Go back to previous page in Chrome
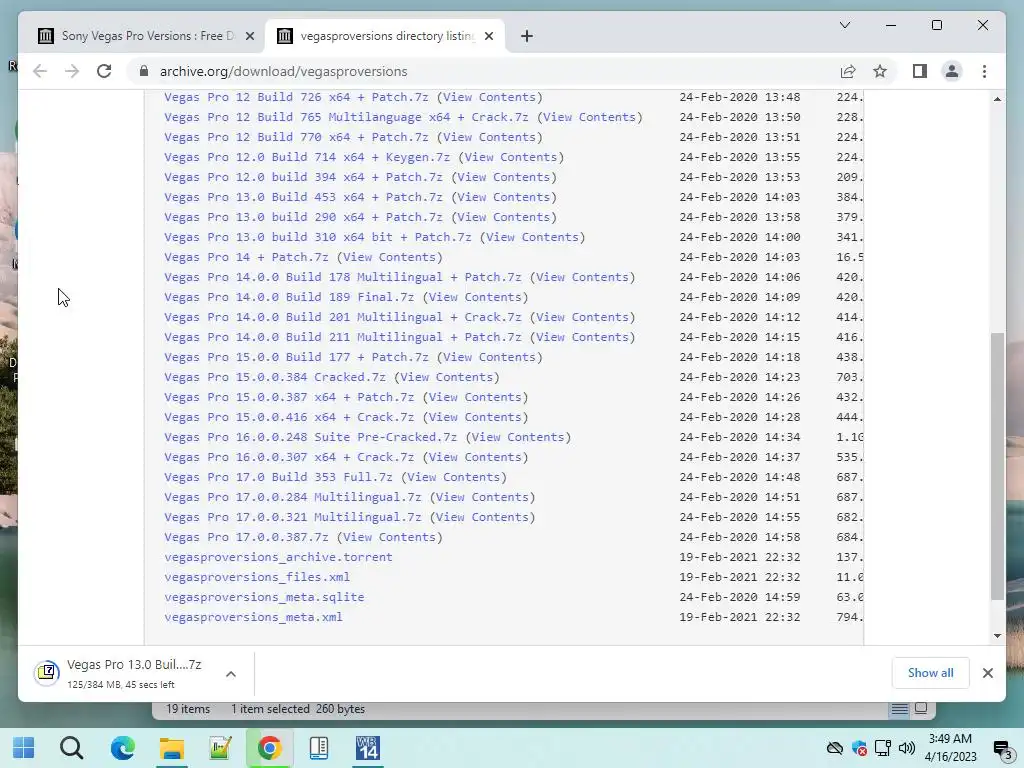1024x768 pixels. tap(40, 71)
